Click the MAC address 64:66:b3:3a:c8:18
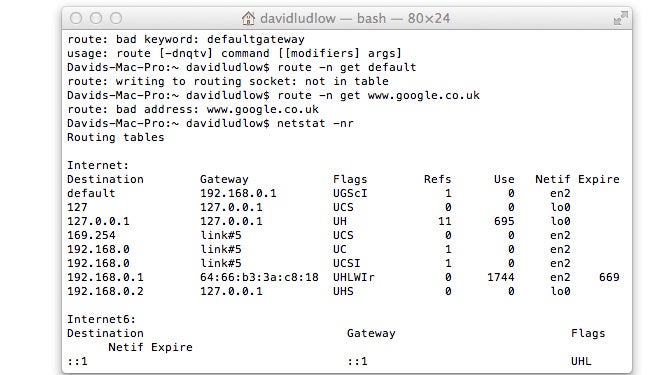 click(x=259, y=277)
